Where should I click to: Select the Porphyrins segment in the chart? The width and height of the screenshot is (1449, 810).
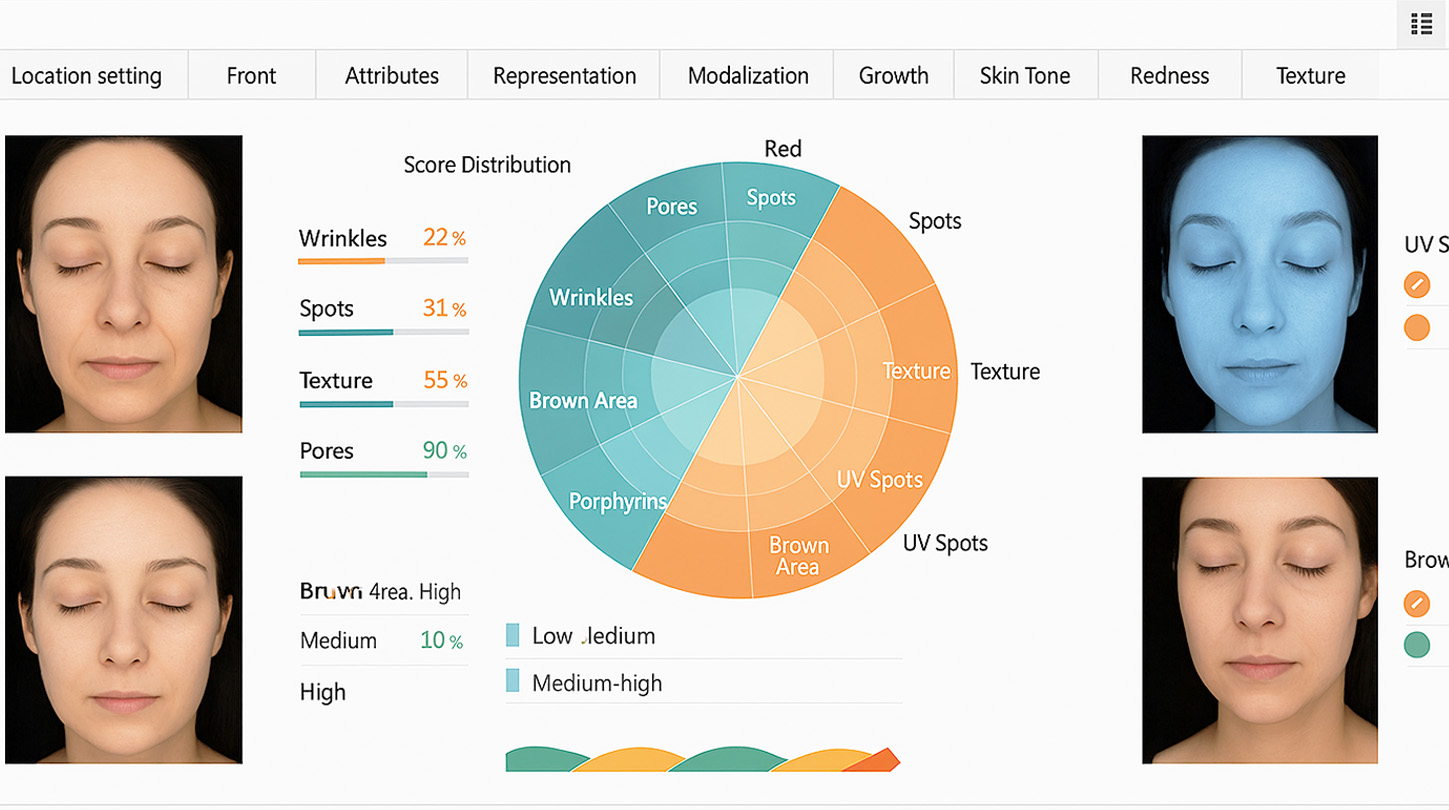616,501
